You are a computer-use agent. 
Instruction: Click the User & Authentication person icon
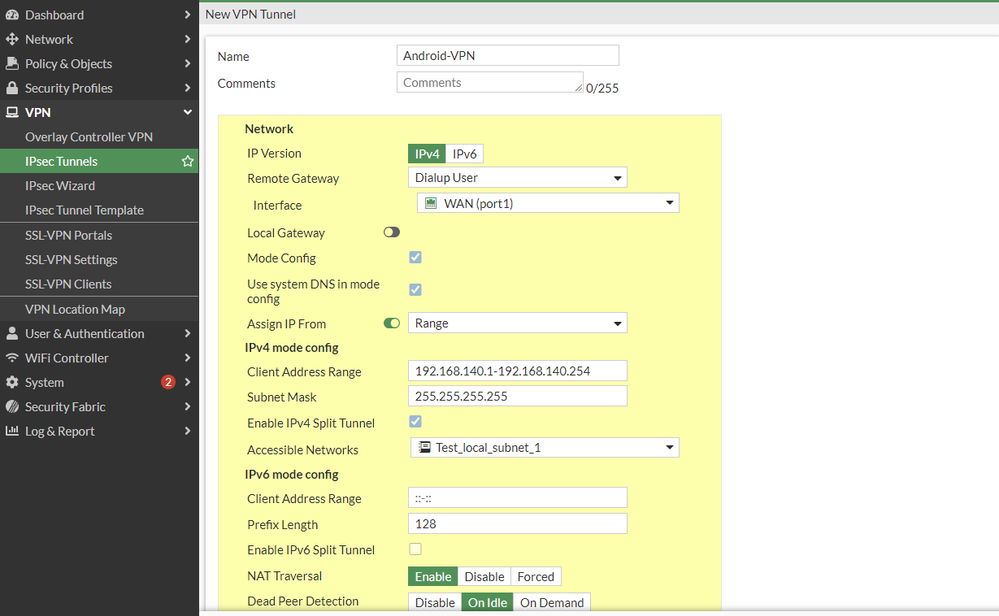point(12,333)
